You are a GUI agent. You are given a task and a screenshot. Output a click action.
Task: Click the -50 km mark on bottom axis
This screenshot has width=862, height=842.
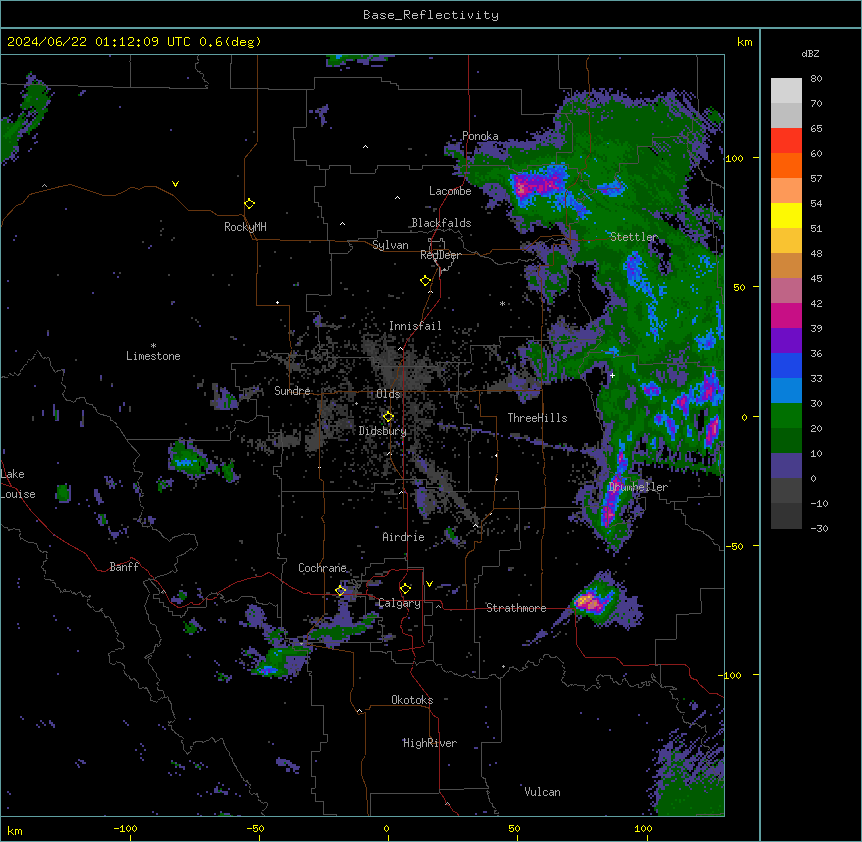pyautogui.click(x=255, y=828)
